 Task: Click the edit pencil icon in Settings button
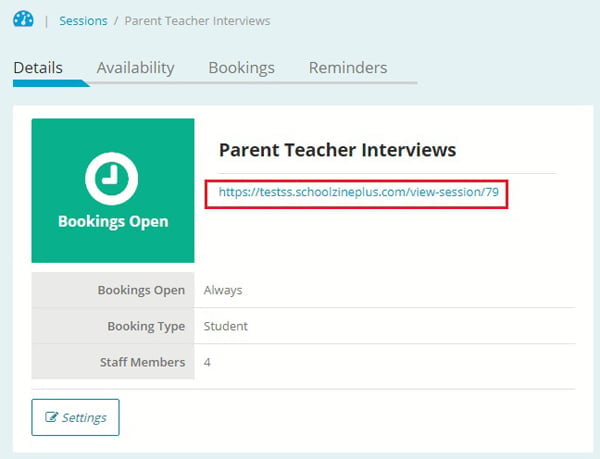(51, 417)
